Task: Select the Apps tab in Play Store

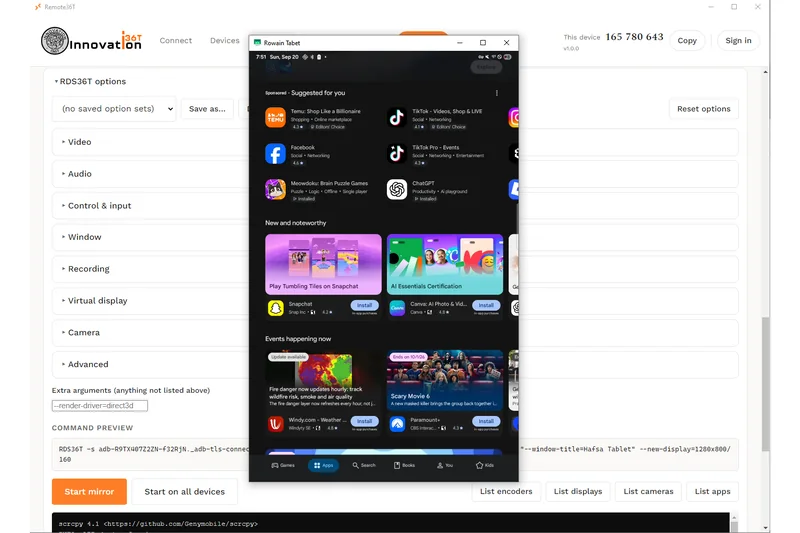Action: click(323, 465)
